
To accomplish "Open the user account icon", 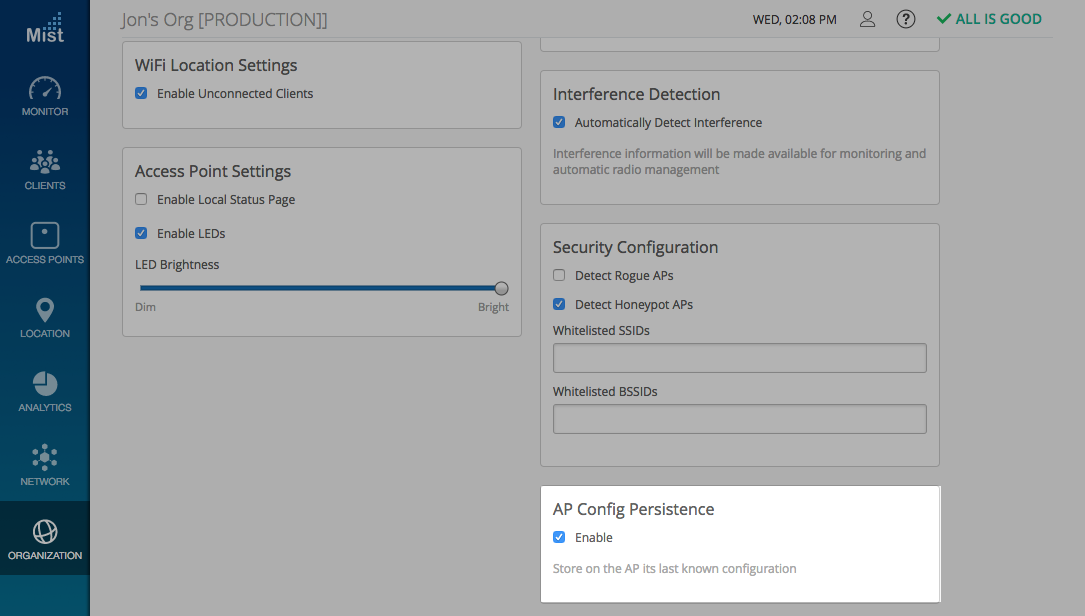I will click(868, 19).
